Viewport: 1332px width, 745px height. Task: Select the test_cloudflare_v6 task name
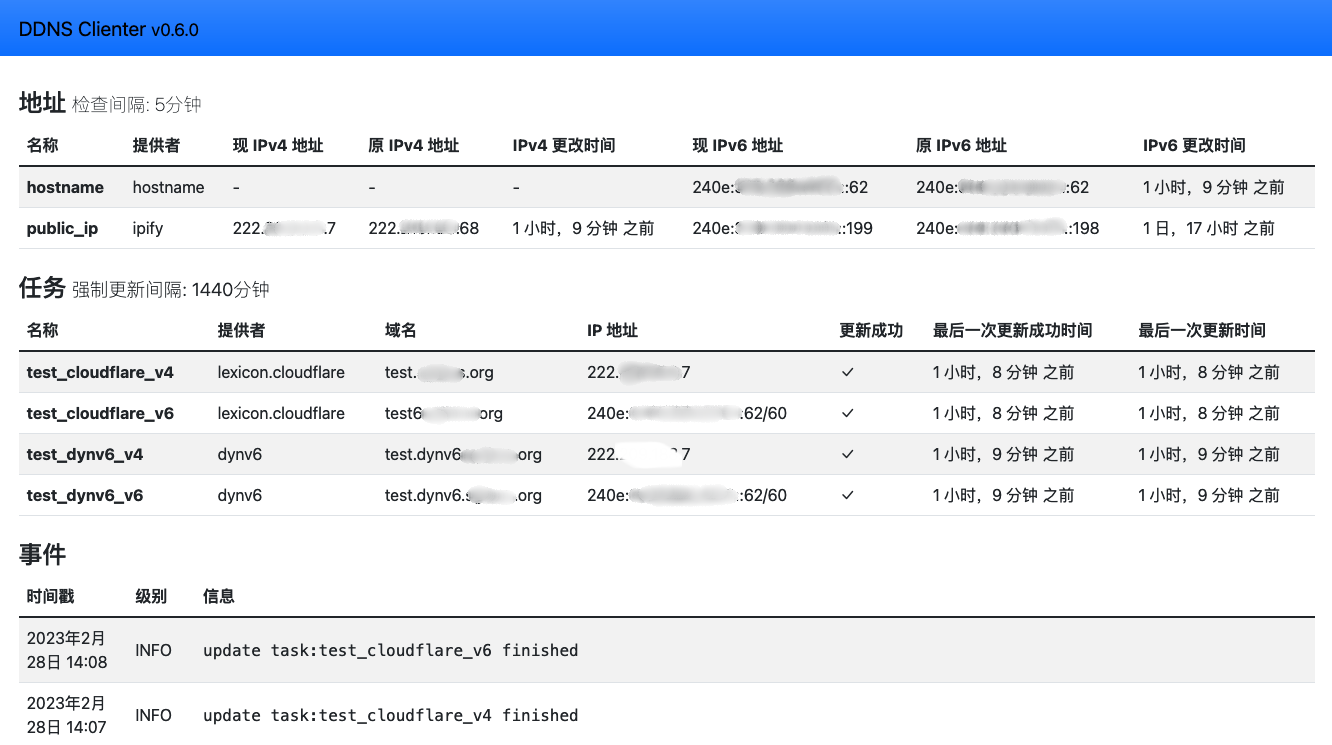click(x=100, y=413)
